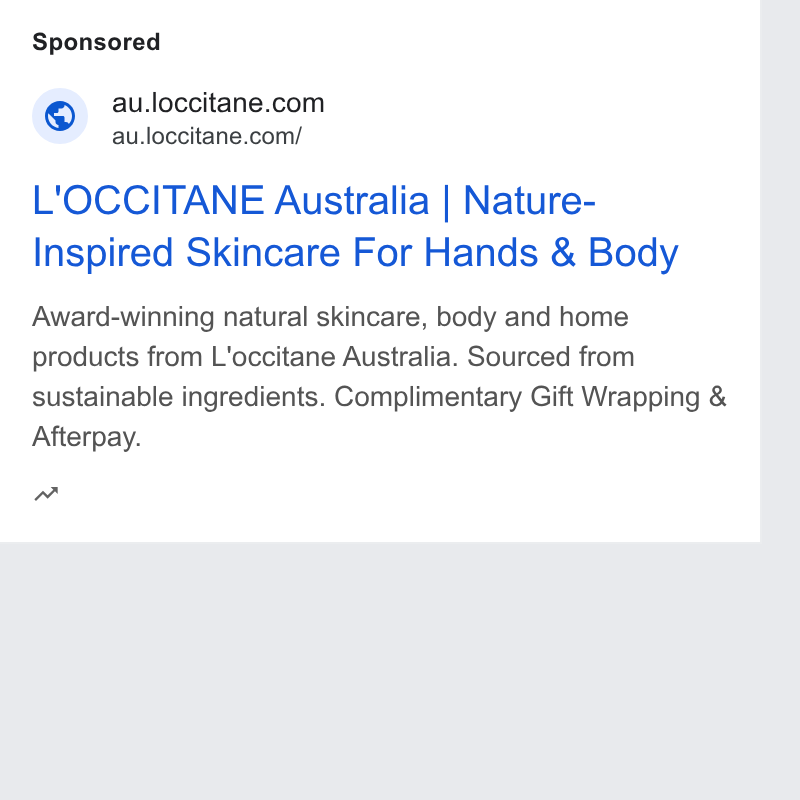800x800 pixels.
Task: Click the Sponsored label
Action: pos(96,42)
